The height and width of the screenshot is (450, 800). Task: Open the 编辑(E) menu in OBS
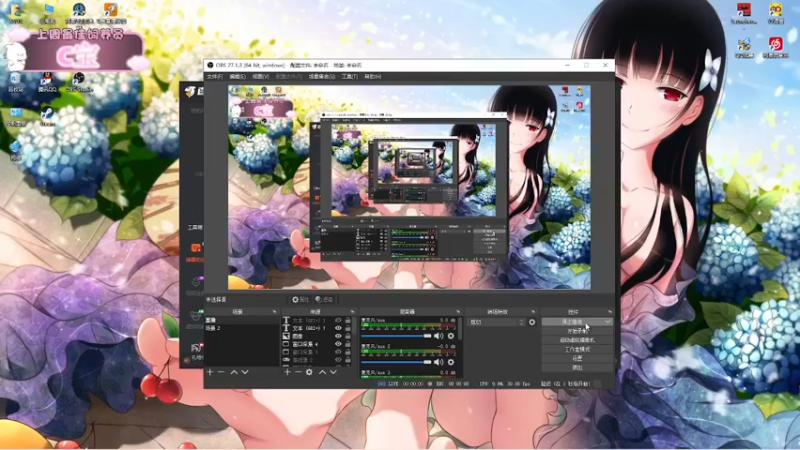click(237, 77)
